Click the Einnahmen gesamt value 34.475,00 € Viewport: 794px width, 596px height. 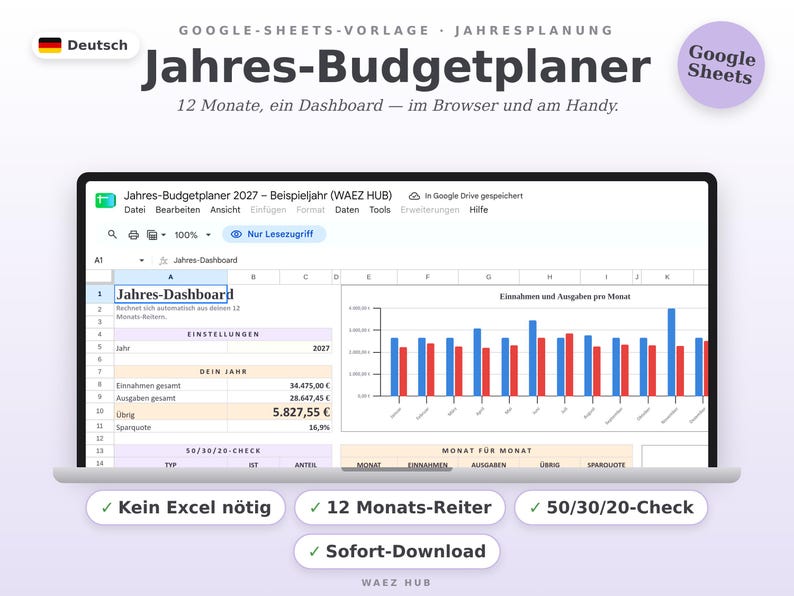280,385
